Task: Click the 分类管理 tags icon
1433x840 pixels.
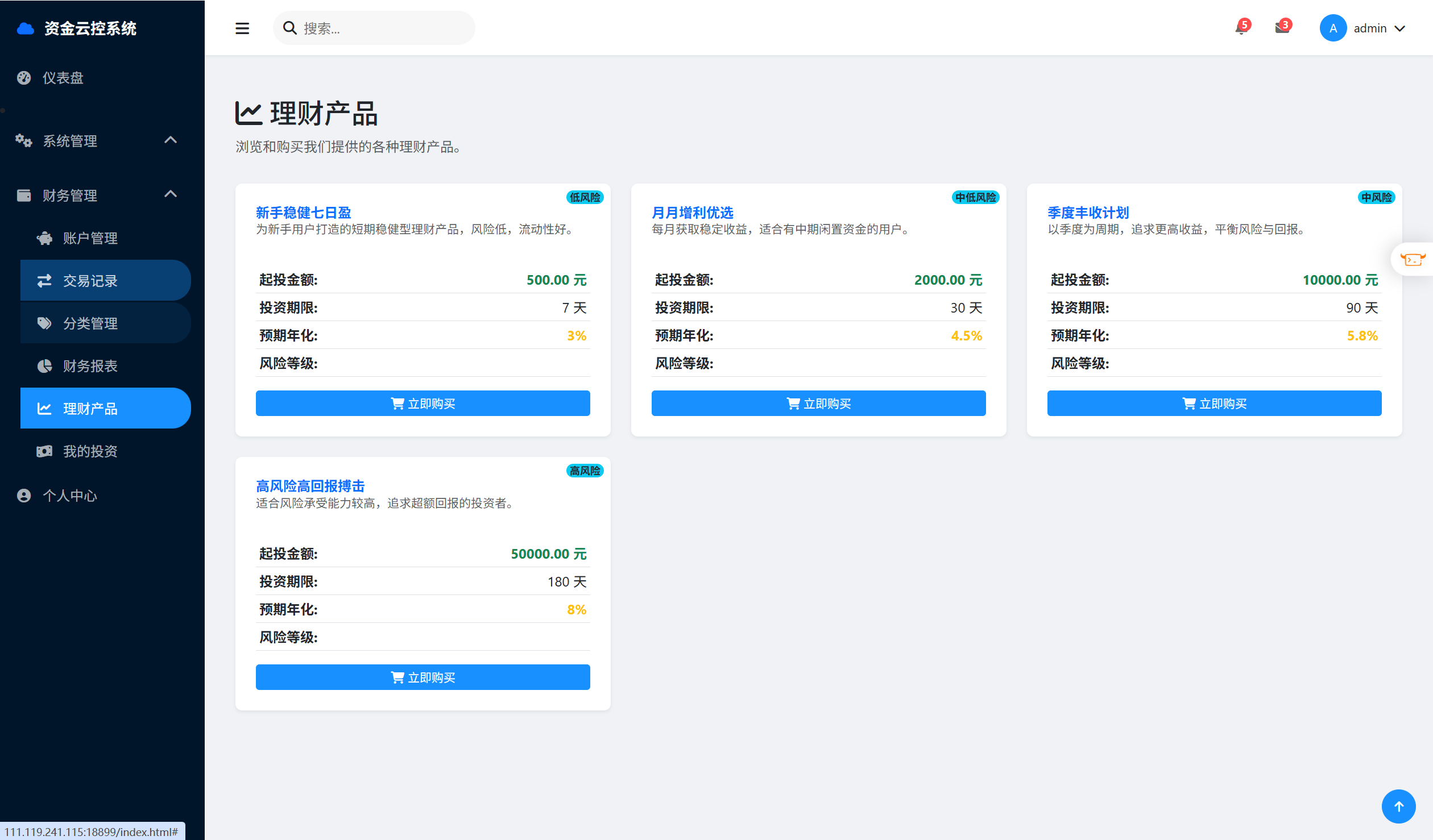Action: [x=44, y=323]
